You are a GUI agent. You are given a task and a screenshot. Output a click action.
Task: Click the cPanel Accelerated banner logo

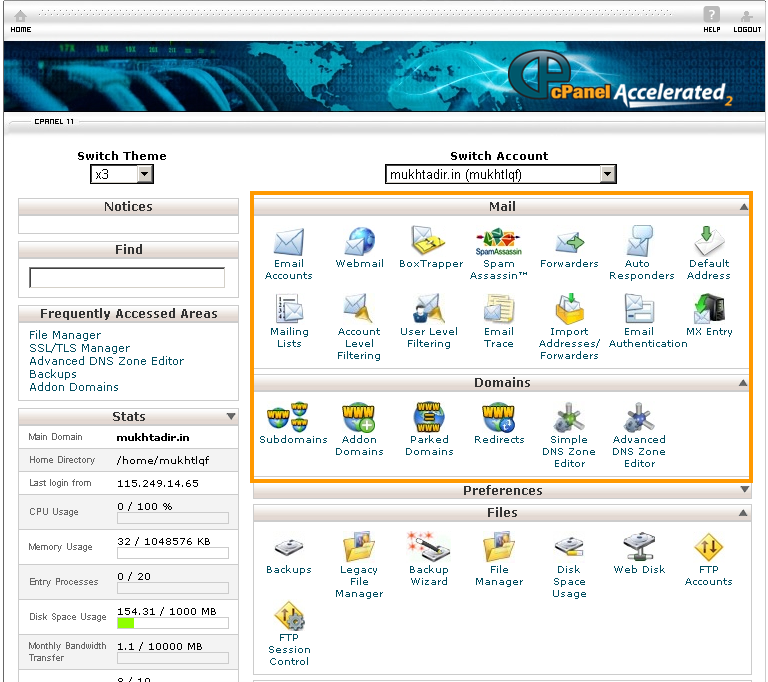pos(621,79)
